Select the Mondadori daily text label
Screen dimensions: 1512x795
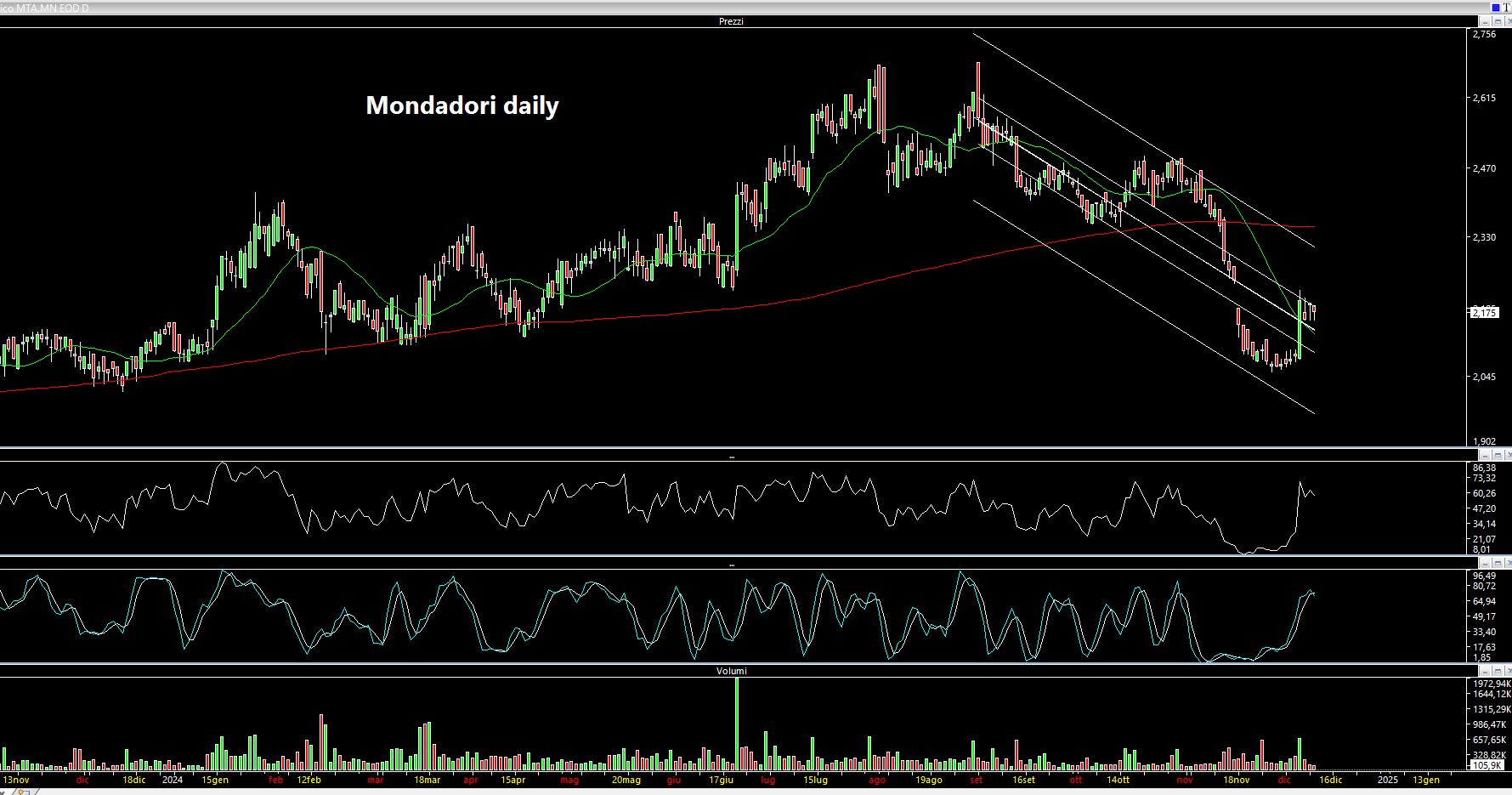click(462, 105)
